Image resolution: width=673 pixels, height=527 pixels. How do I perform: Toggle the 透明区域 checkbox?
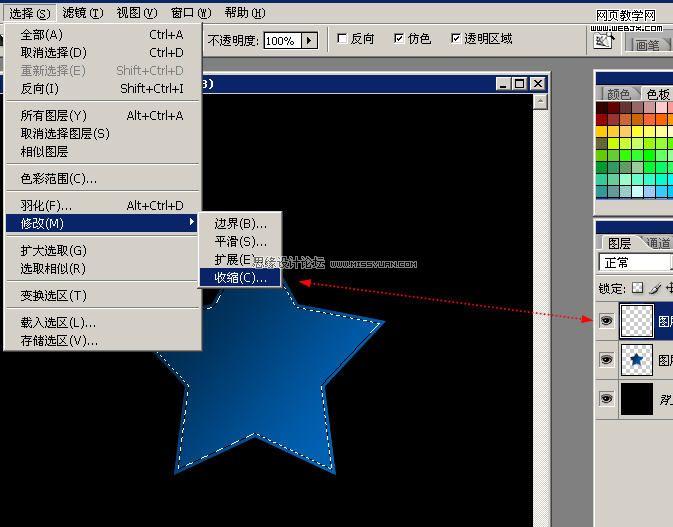(x=456, y=39)
